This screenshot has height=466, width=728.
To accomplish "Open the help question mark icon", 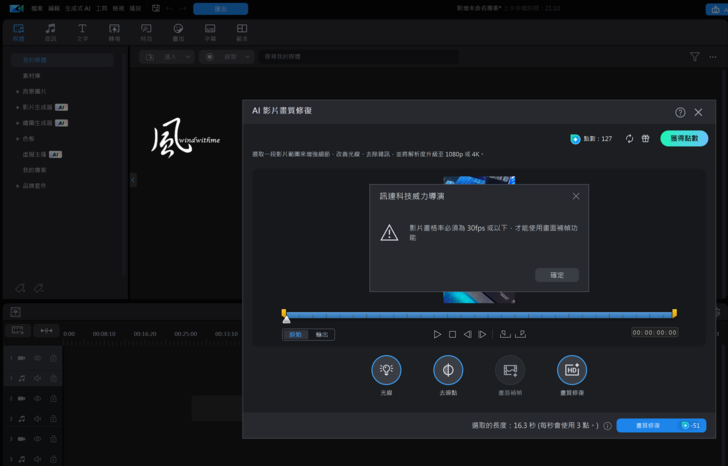I will (x=680, y=112).
